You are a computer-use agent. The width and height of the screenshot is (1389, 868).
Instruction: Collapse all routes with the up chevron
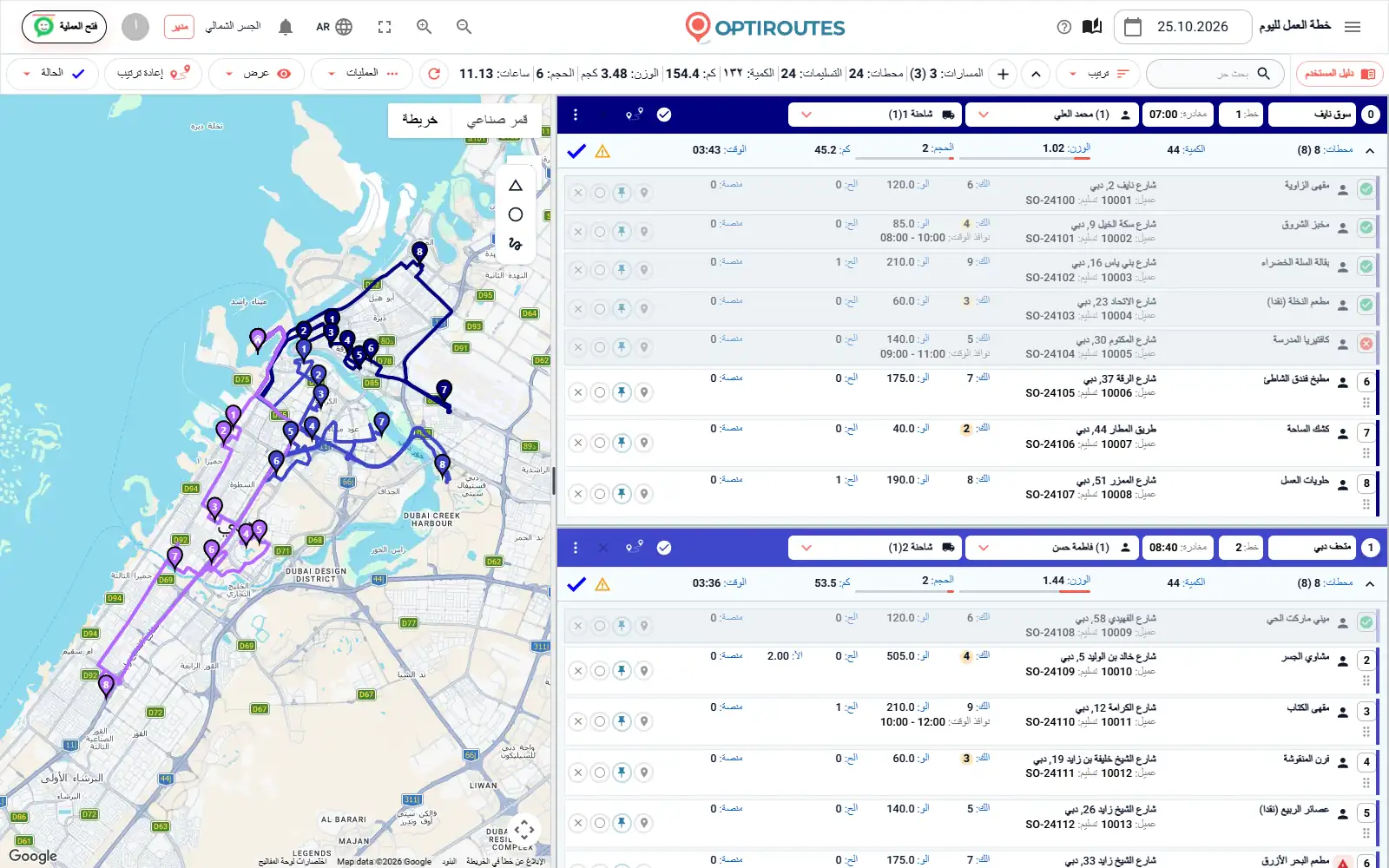[1036, 74]
